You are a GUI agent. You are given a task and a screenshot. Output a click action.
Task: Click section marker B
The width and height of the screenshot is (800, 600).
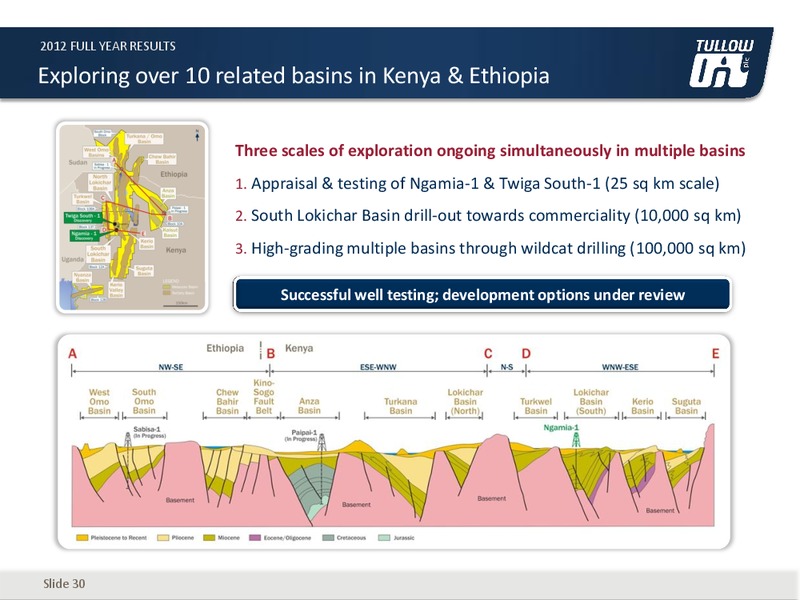coord(271,354)
